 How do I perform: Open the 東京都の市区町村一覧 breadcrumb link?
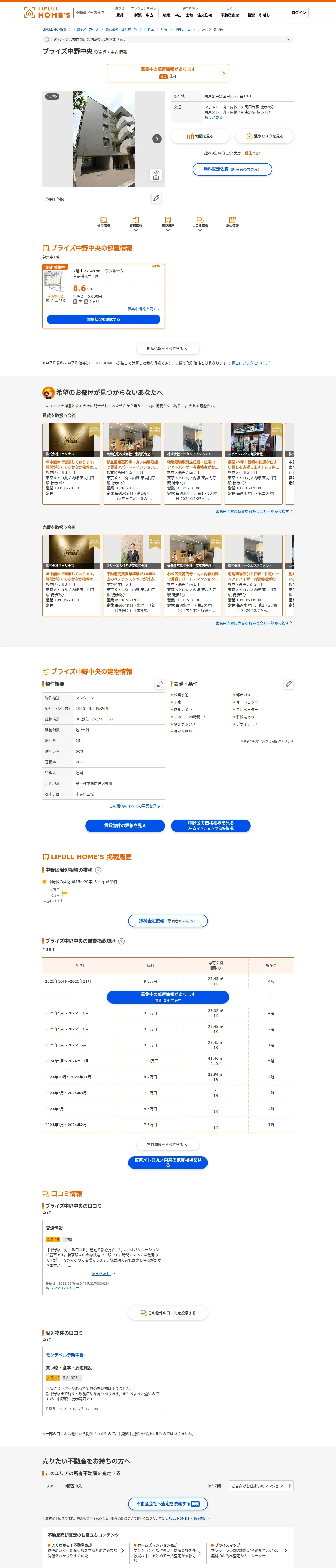click(121, 29)
